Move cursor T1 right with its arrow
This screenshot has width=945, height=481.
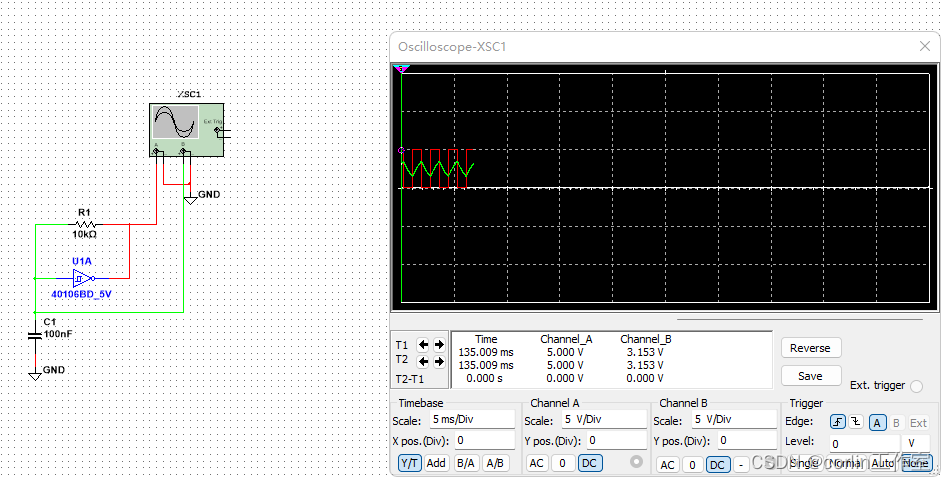point(439,345)
